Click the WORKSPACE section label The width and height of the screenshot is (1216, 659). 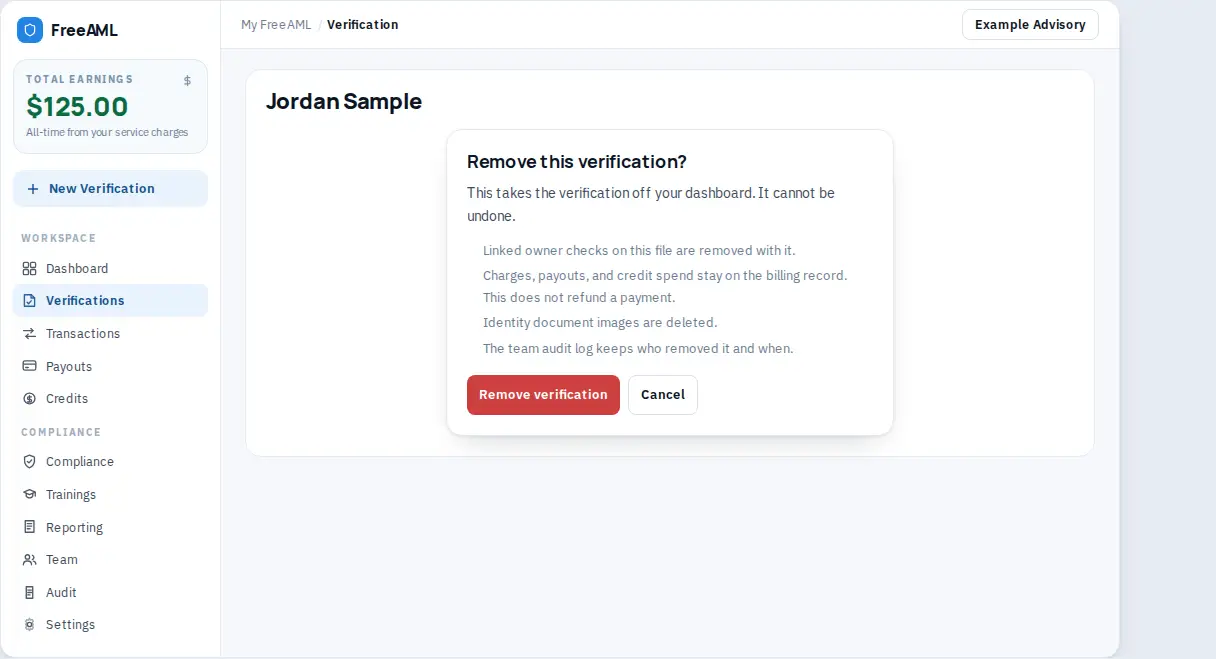click(x=58, y=238)
